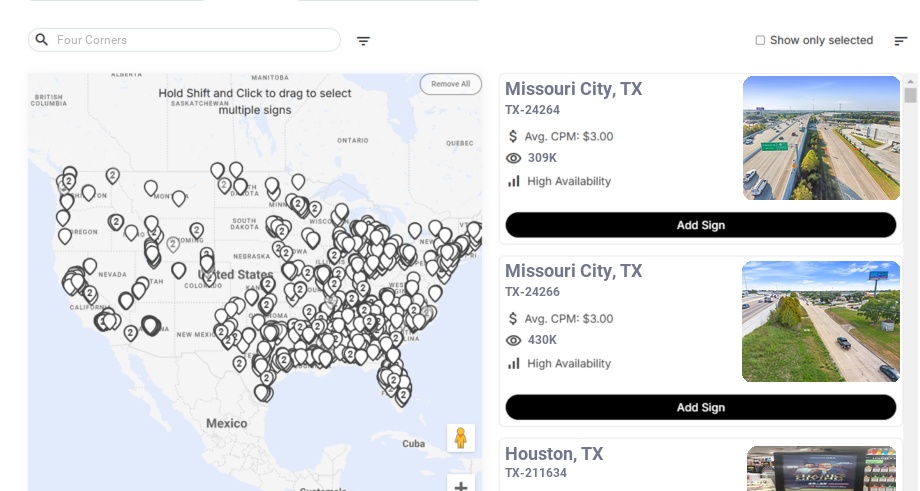This screenshot has width=920, height=491.
Task: Open the TX-24266 billboard photo thumbnail
Action: [821, 321]
